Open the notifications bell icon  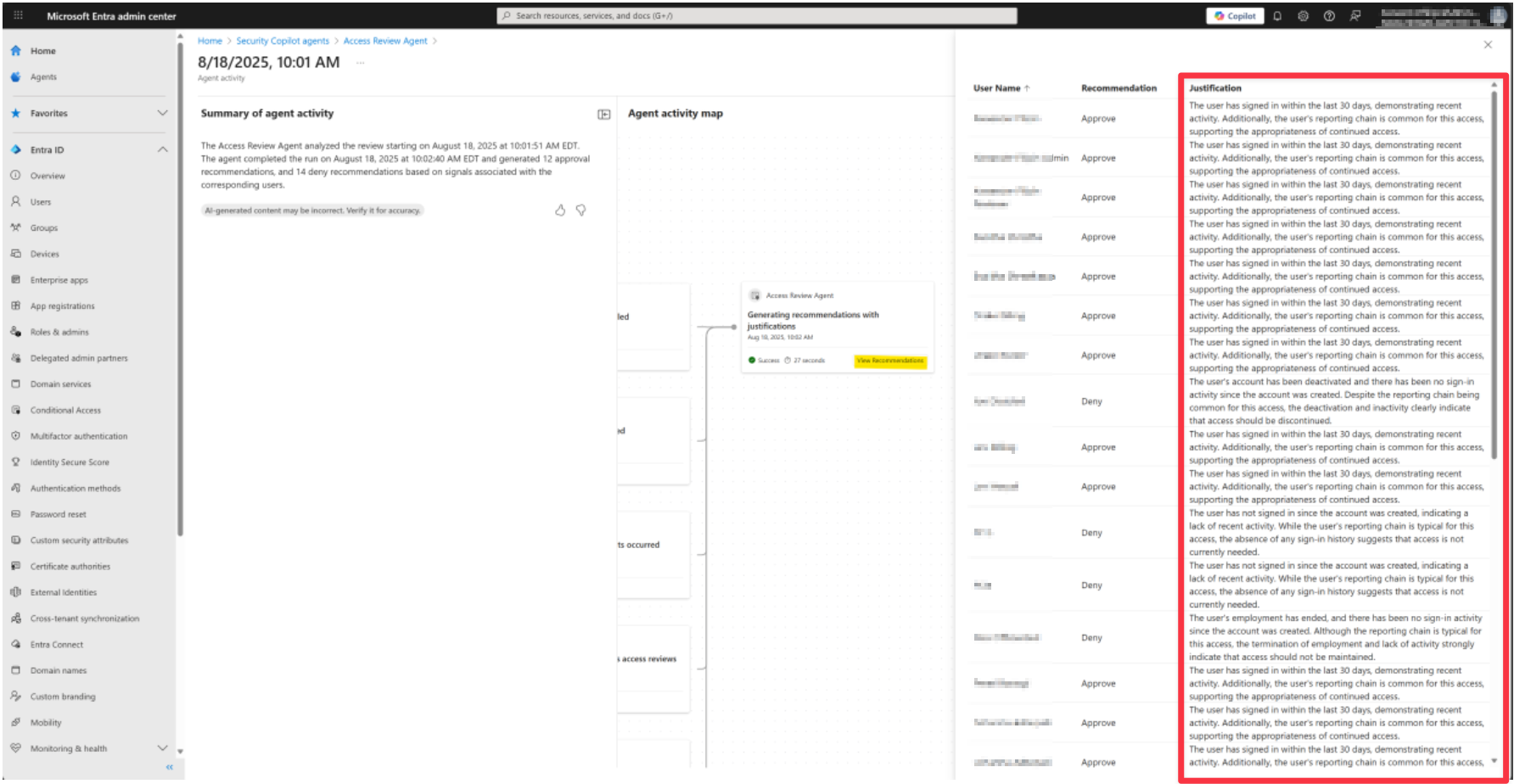1277,16
